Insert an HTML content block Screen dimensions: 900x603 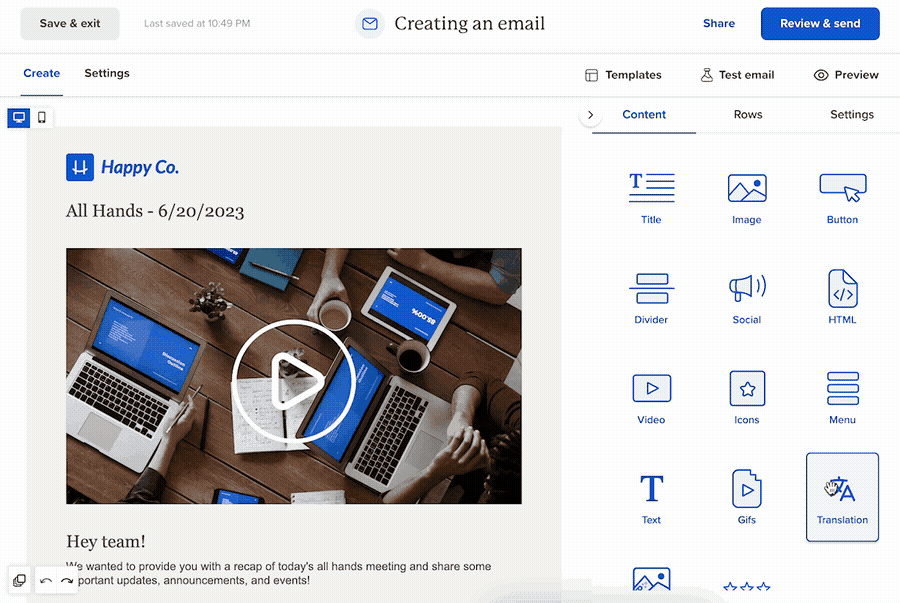tap(842, 298)
